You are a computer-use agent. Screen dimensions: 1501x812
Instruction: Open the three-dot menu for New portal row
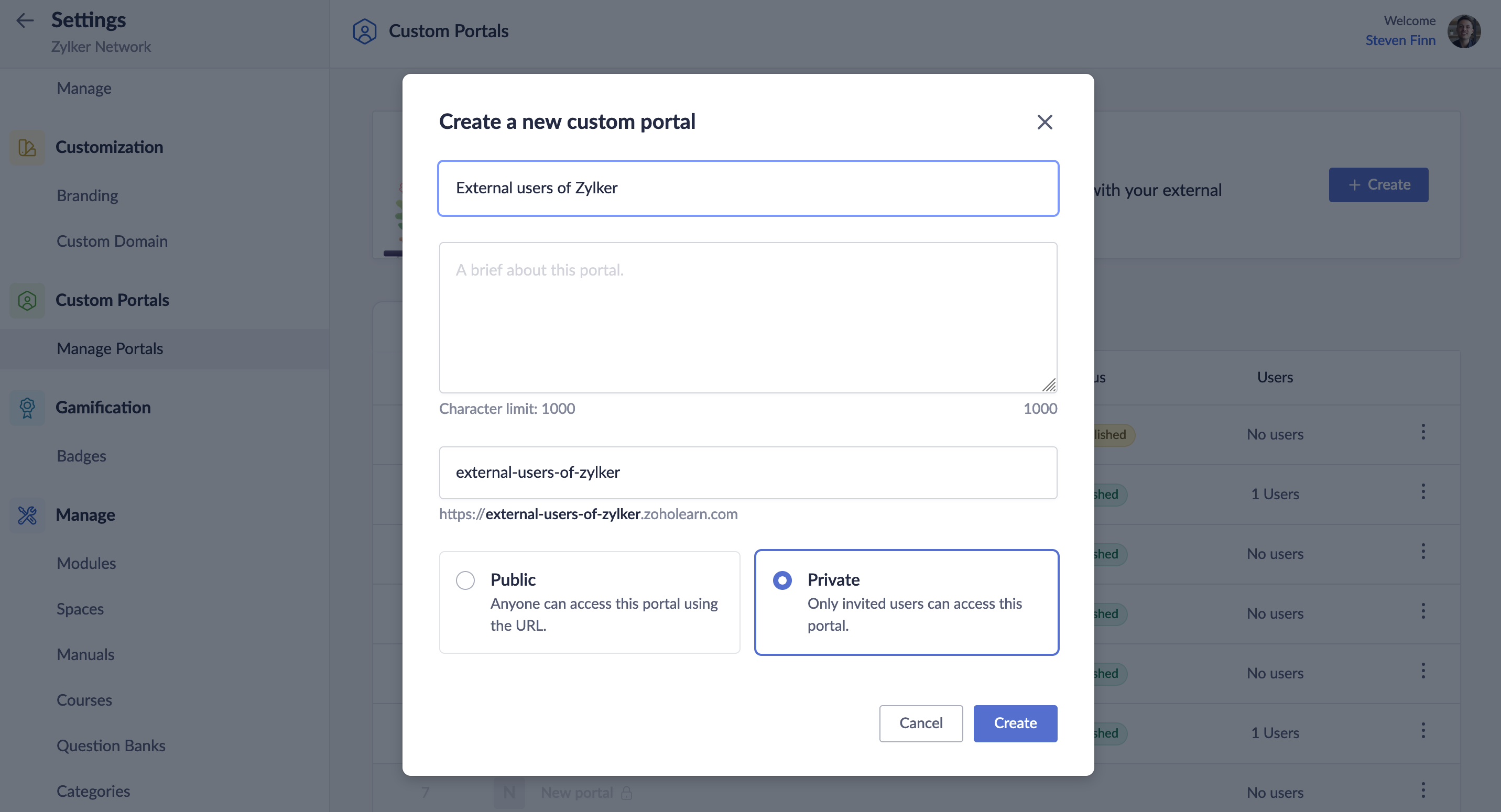coord(1423,791)
